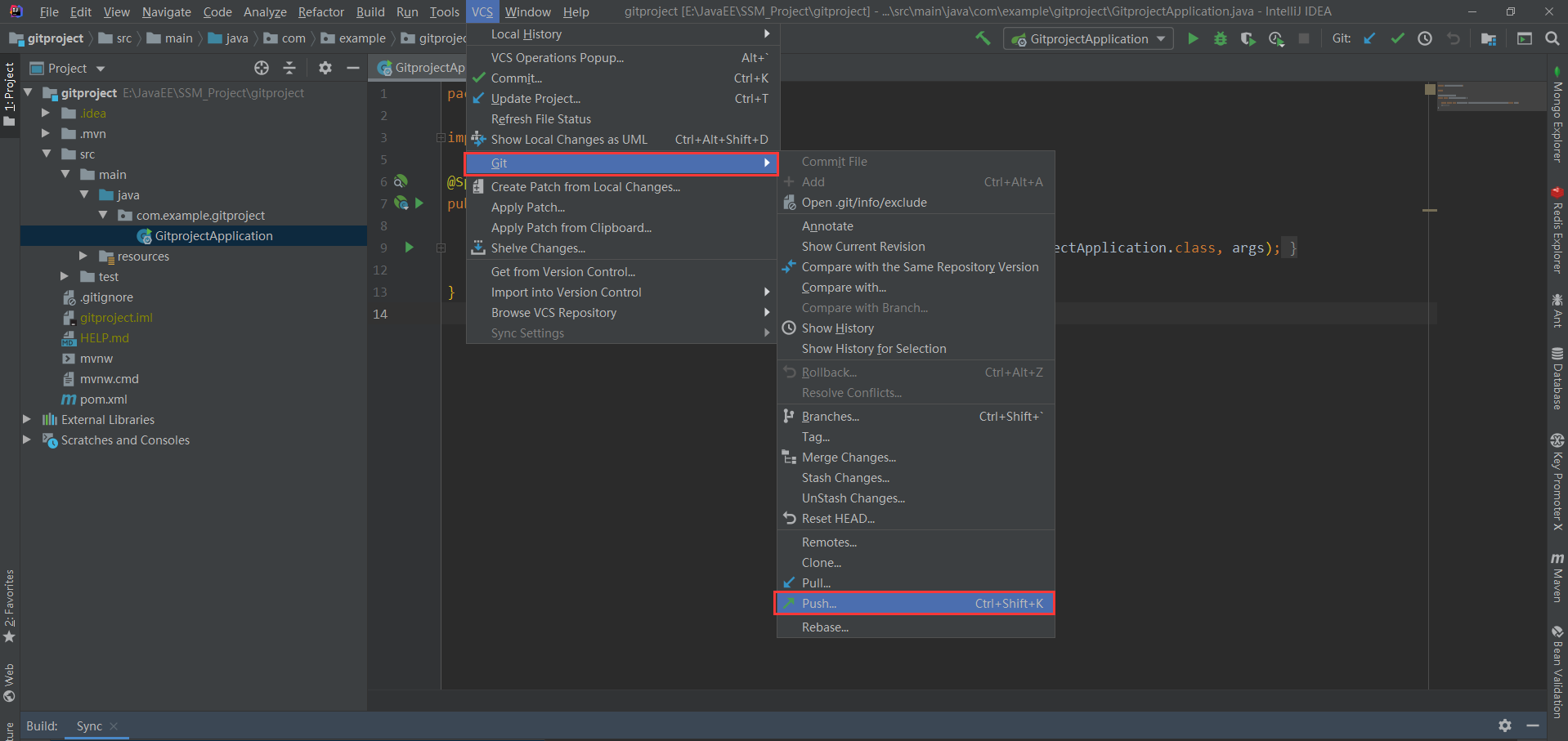This screenshot has height=741, width=1568.
Task: Open Database side tool window
Action: 1557,378
